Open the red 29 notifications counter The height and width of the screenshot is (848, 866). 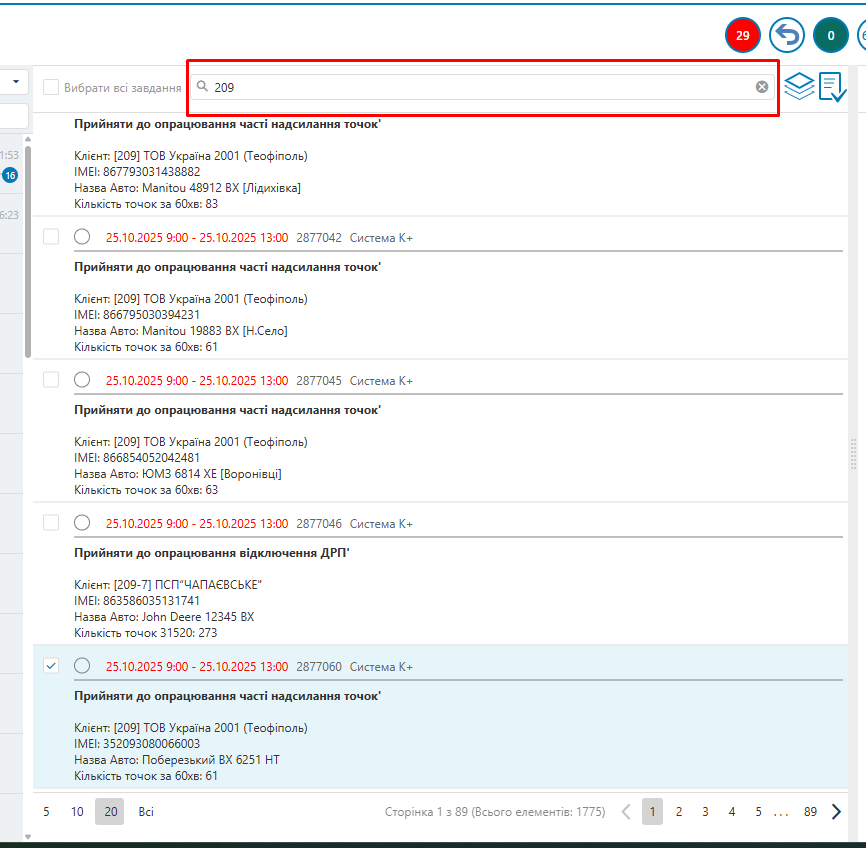click(x=742, y=35)
